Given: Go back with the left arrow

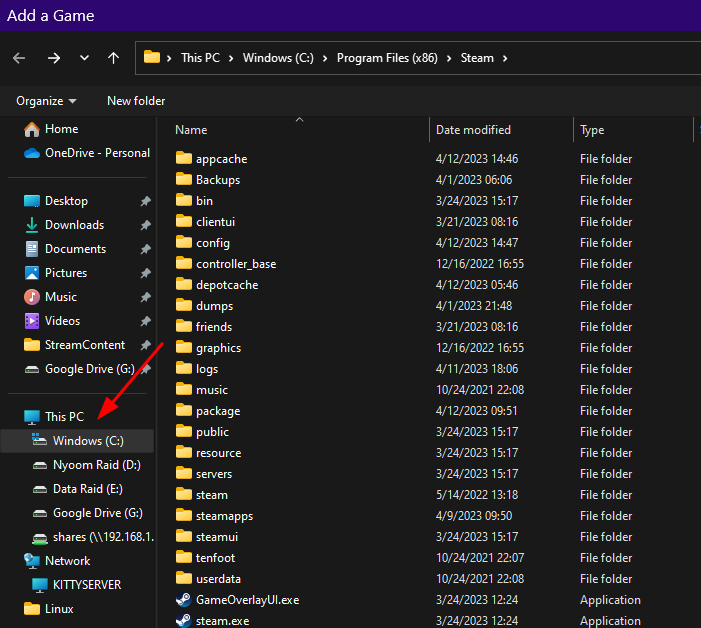Looking at the screenshot, I should 19,58.
